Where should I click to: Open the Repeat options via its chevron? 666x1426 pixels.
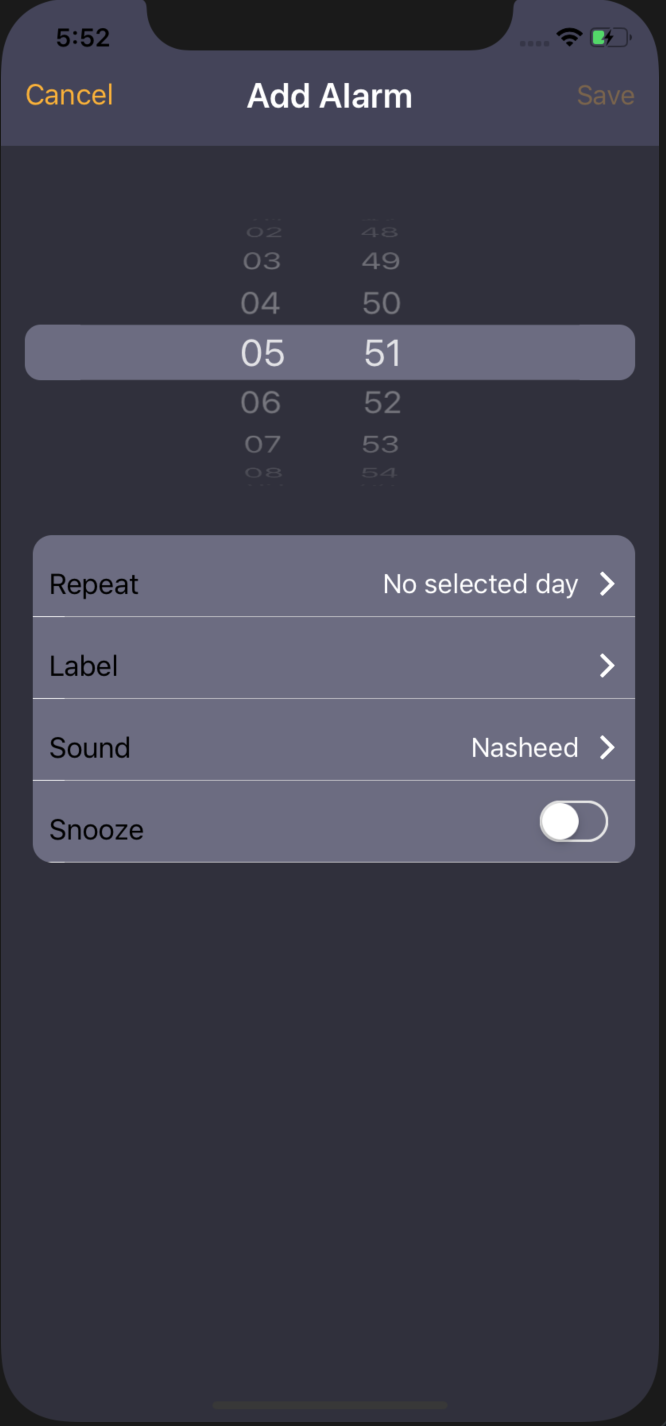[607, 584]
